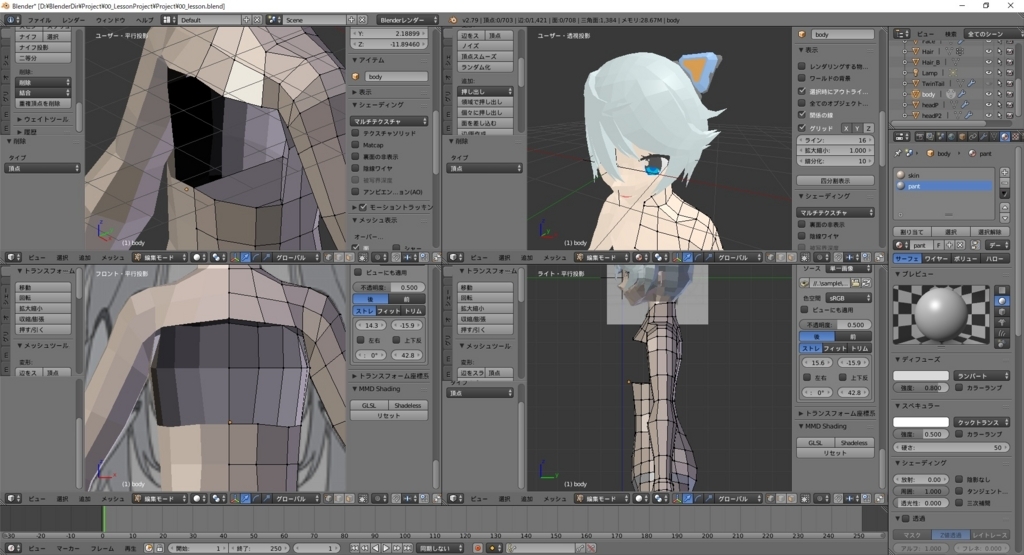Open 編集モード dropdown in front view header
This screenshot has width=1024, height=555.
(160, 498)
